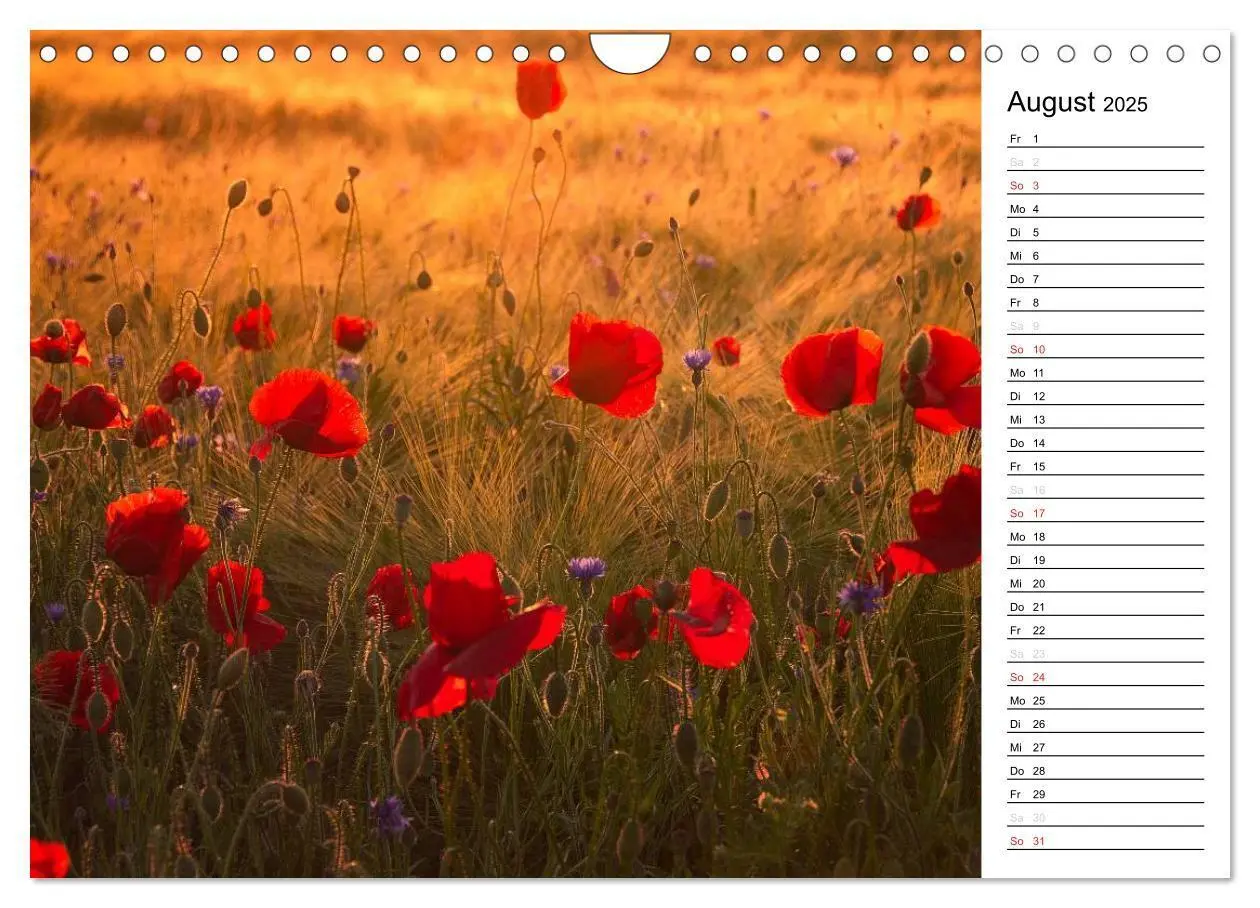Select the Mi 13 calendar row
The height and width of the screenshot is (908, 1260).
point(1105,418)
